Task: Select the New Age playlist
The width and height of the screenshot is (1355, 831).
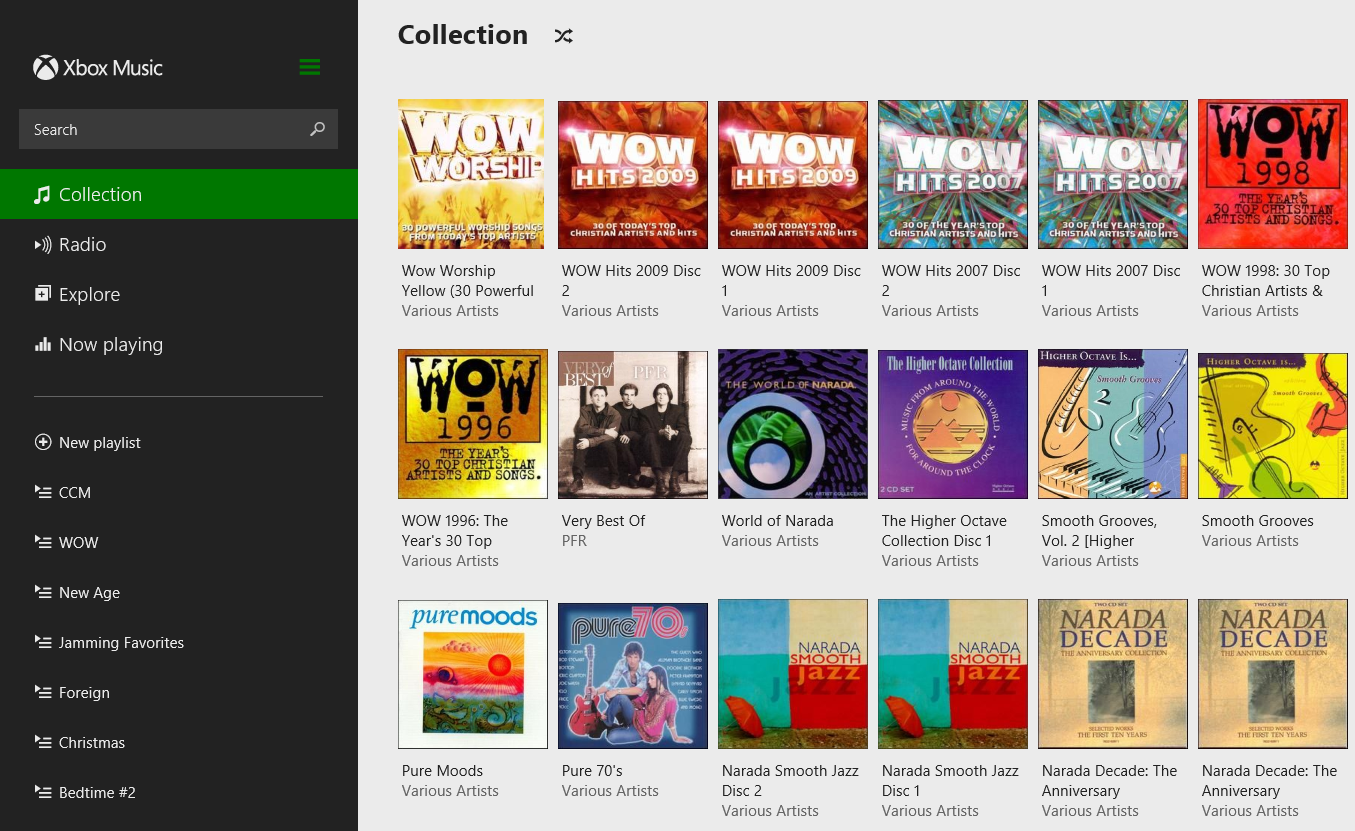Action: [89, 593]
